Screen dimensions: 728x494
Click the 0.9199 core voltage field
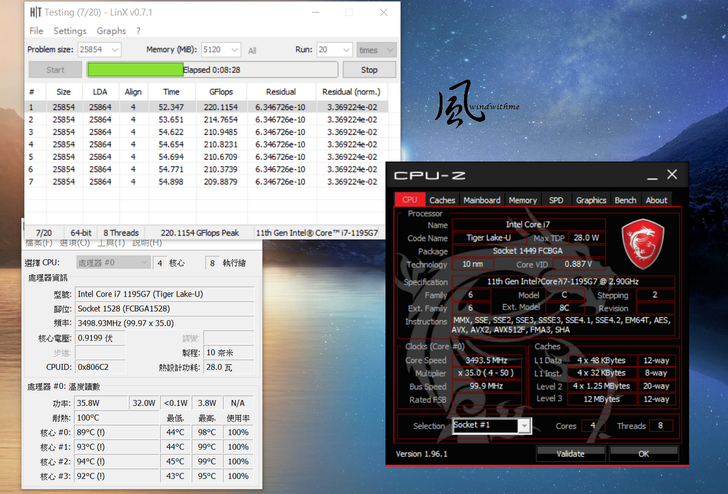(100, 338)
